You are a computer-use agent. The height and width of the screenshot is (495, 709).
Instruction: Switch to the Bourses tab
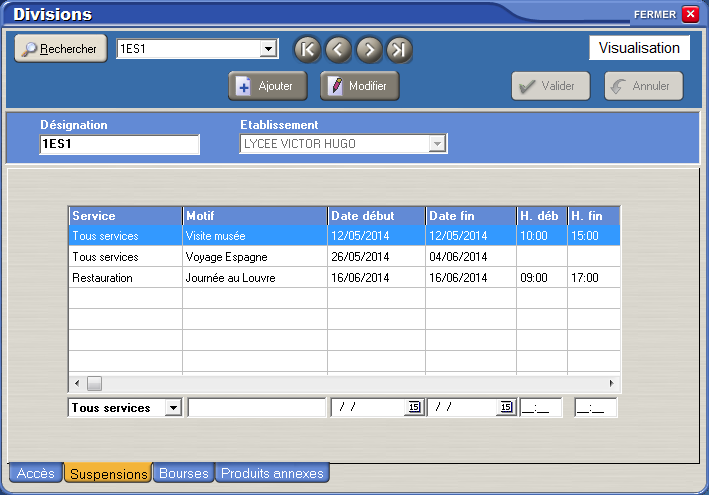pos(184,473)
